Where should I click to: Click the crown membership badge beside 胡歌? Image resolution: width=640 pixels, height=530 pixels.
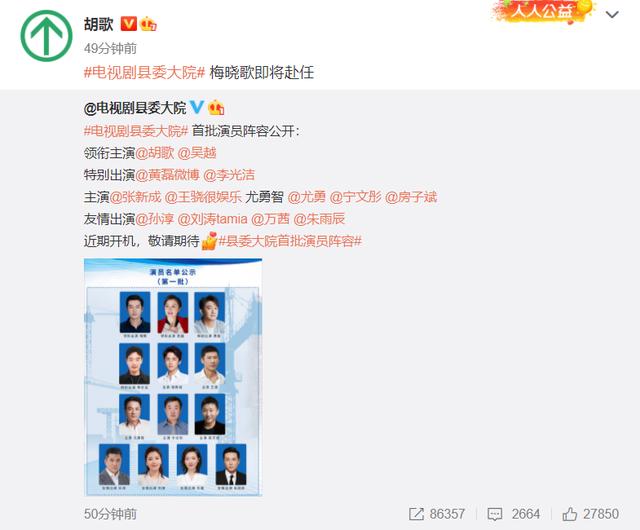(x=148, y=24)
